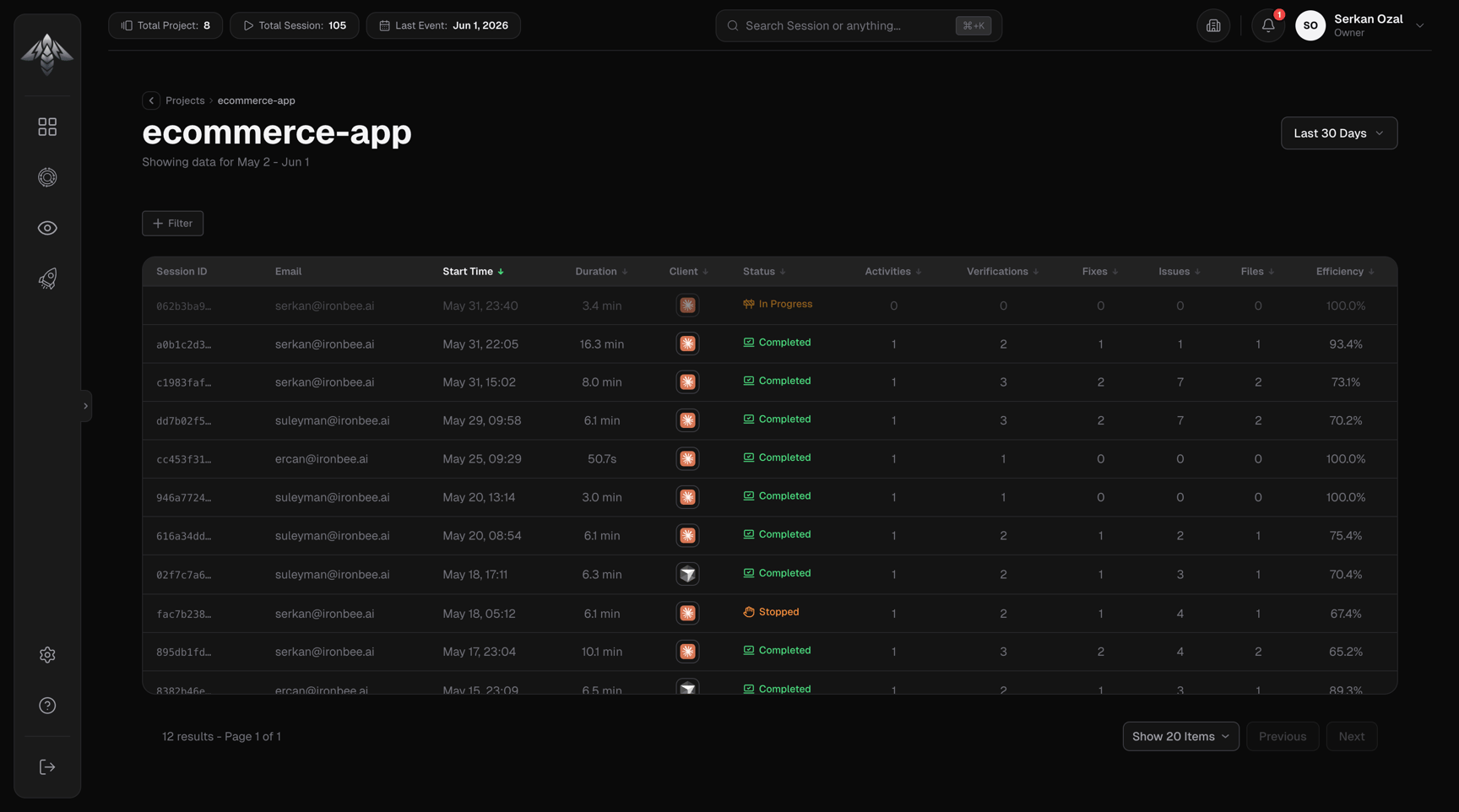
Task: Open the help question mark icon
Action: [47, 706]
